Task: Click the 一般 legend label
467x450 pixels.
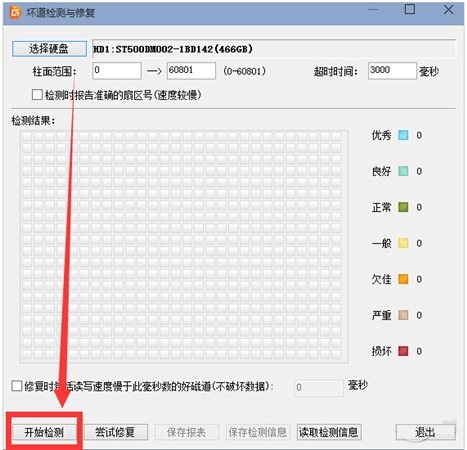Action: (381, 243)
